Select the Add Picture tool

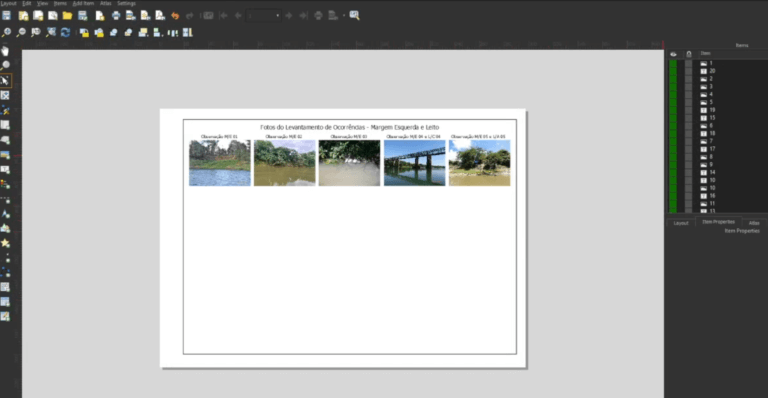[x=5, y=155]
